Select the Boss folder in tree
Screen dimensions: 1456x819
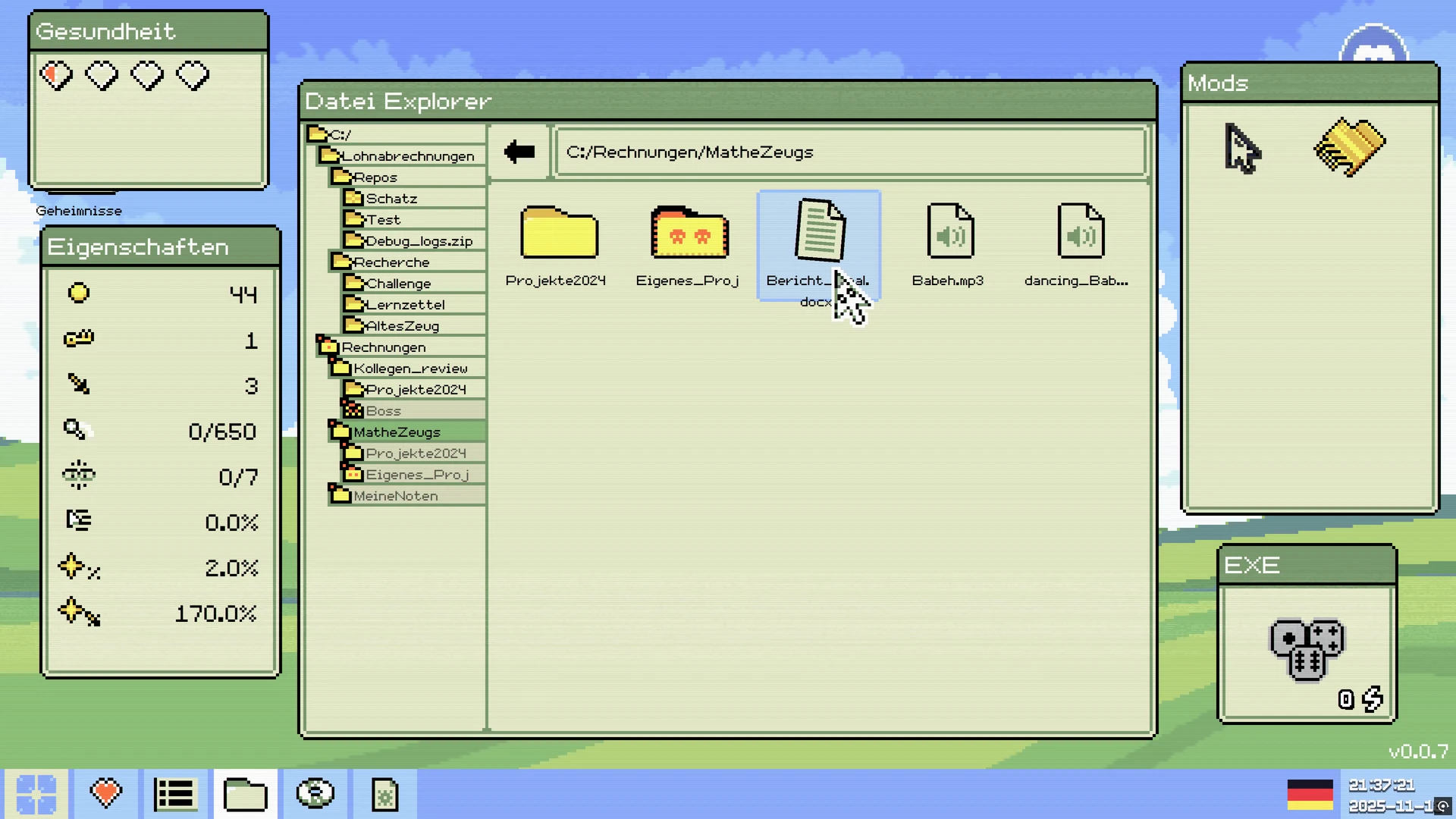click(x=383, y=411)
